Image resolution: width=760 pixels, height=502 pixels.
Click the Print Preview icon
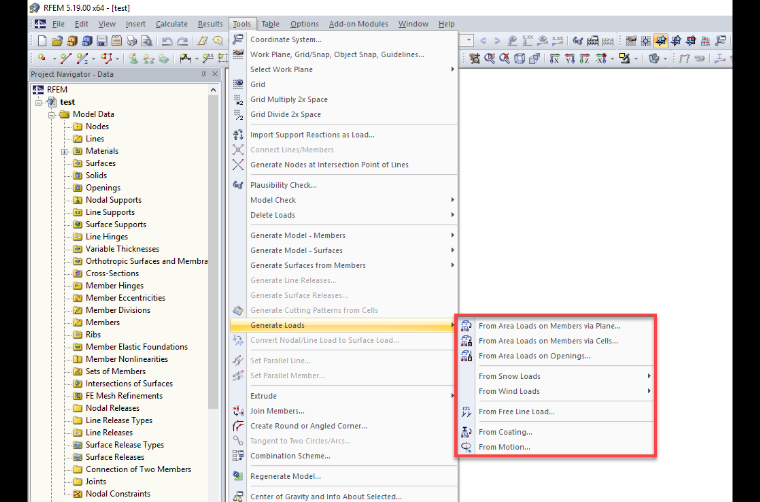[146, 41]
